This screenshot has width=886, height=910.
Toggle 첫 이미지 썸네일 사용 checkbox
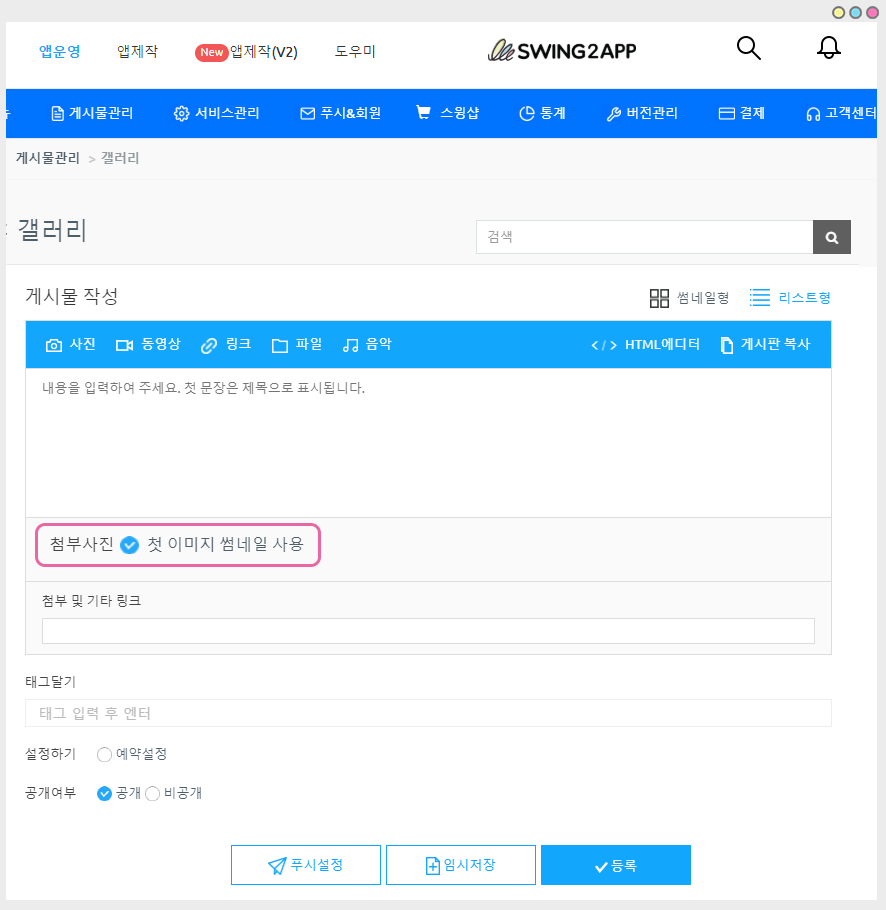click(129, 545)
